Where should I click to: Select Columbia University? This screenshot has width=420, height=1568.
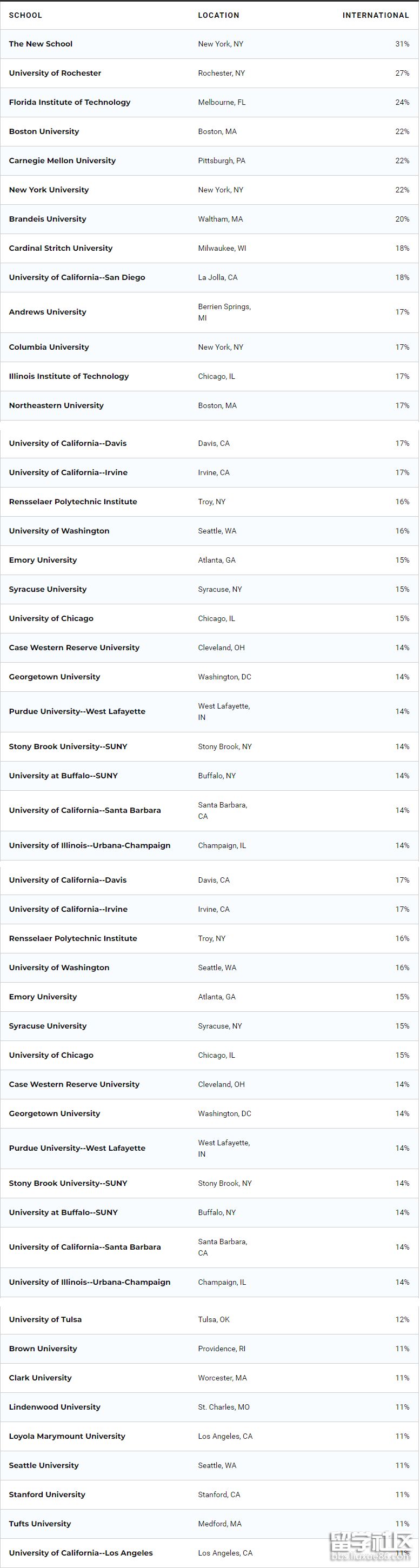point(49,347)
